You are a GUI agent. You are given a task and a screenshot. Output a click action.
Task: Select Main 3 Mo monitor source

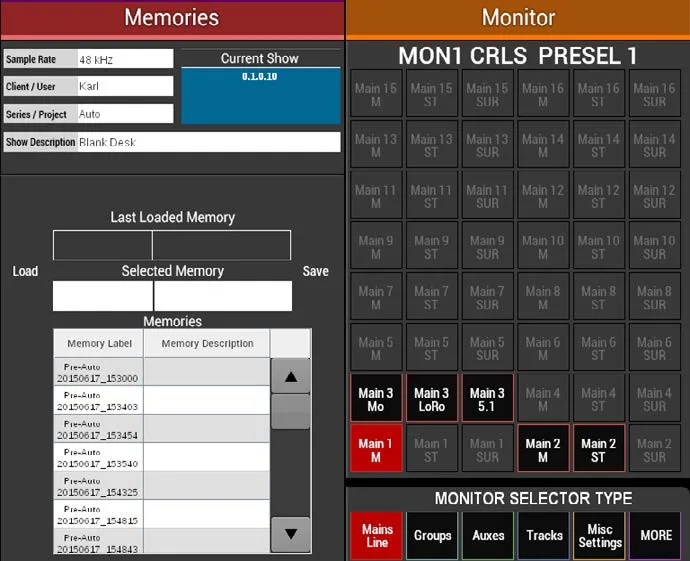(376, 398)
